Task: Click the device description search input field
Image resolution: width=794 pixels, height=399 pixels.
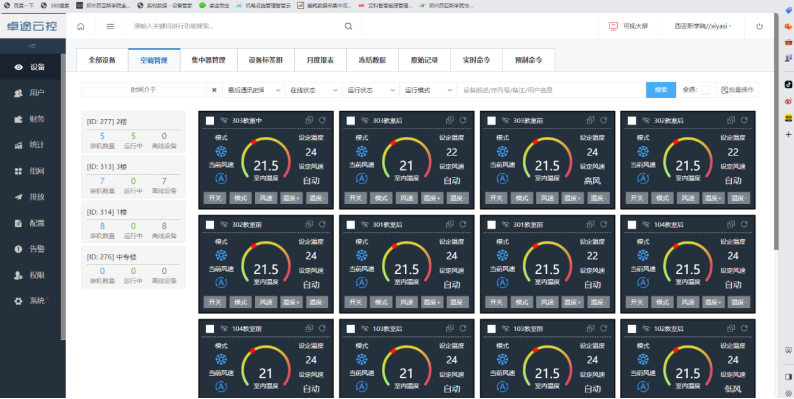Action: point(551,90)
